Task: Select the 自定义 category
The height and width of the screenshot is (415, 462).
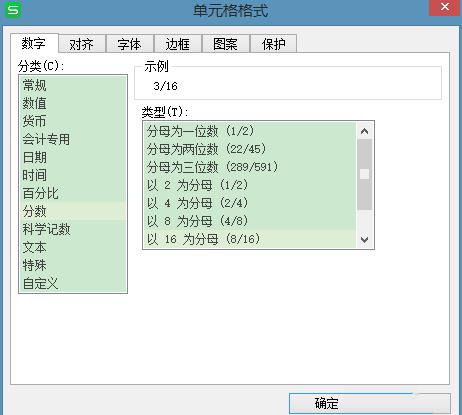Action: (73, 283)
